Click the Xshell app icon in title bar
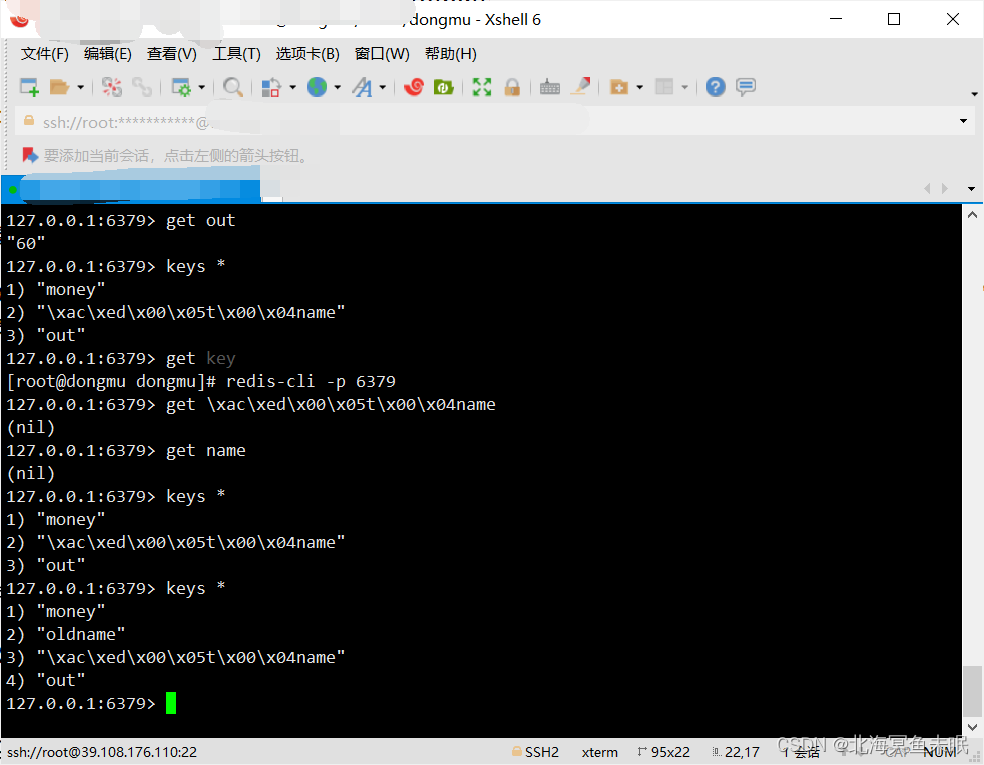984x765 pixels. [x=19, y=19]
